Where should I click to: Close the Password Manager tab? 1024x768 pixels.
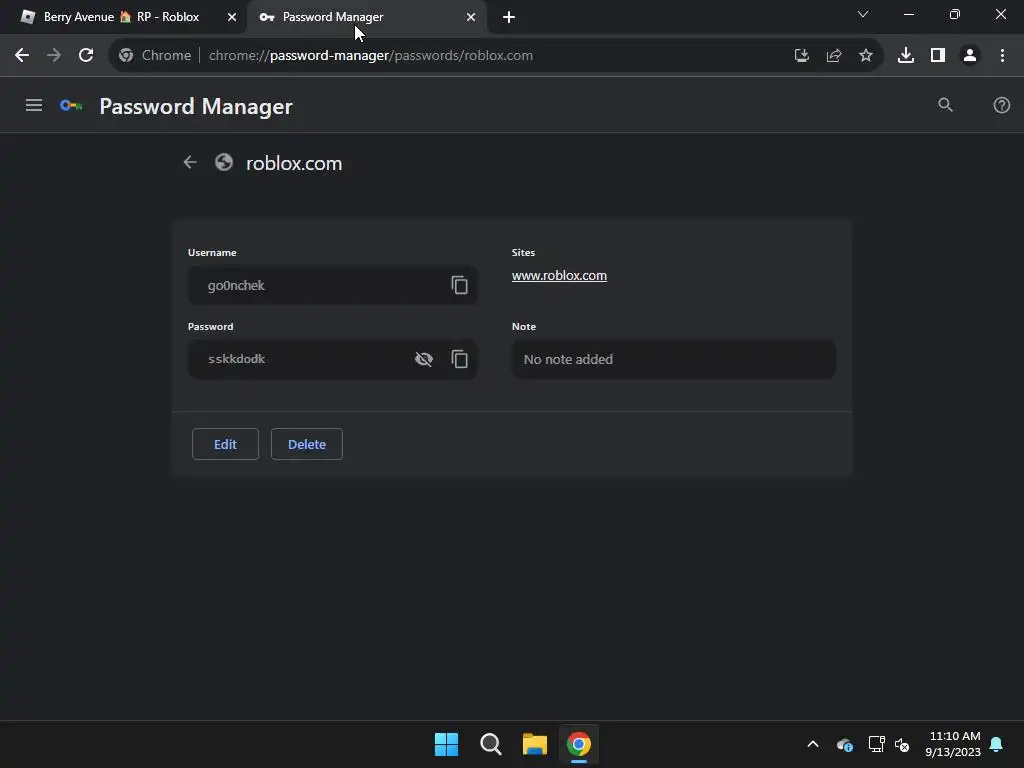471,17
